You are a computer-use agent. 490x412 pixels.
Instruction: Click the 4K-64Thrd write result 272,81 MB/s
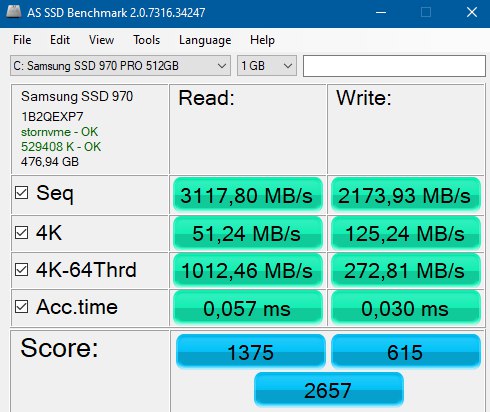(x=406, y=270)
